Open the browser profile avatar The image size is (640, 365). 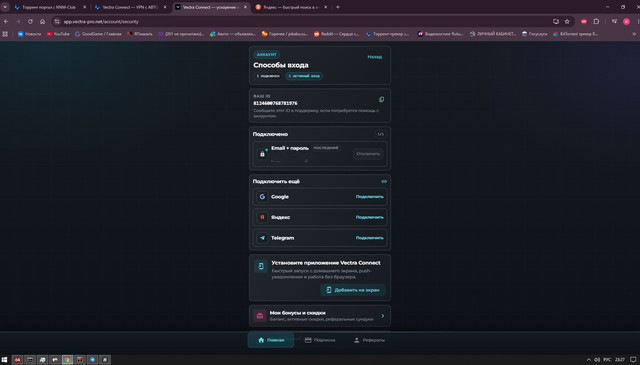(x=626, y=22)
